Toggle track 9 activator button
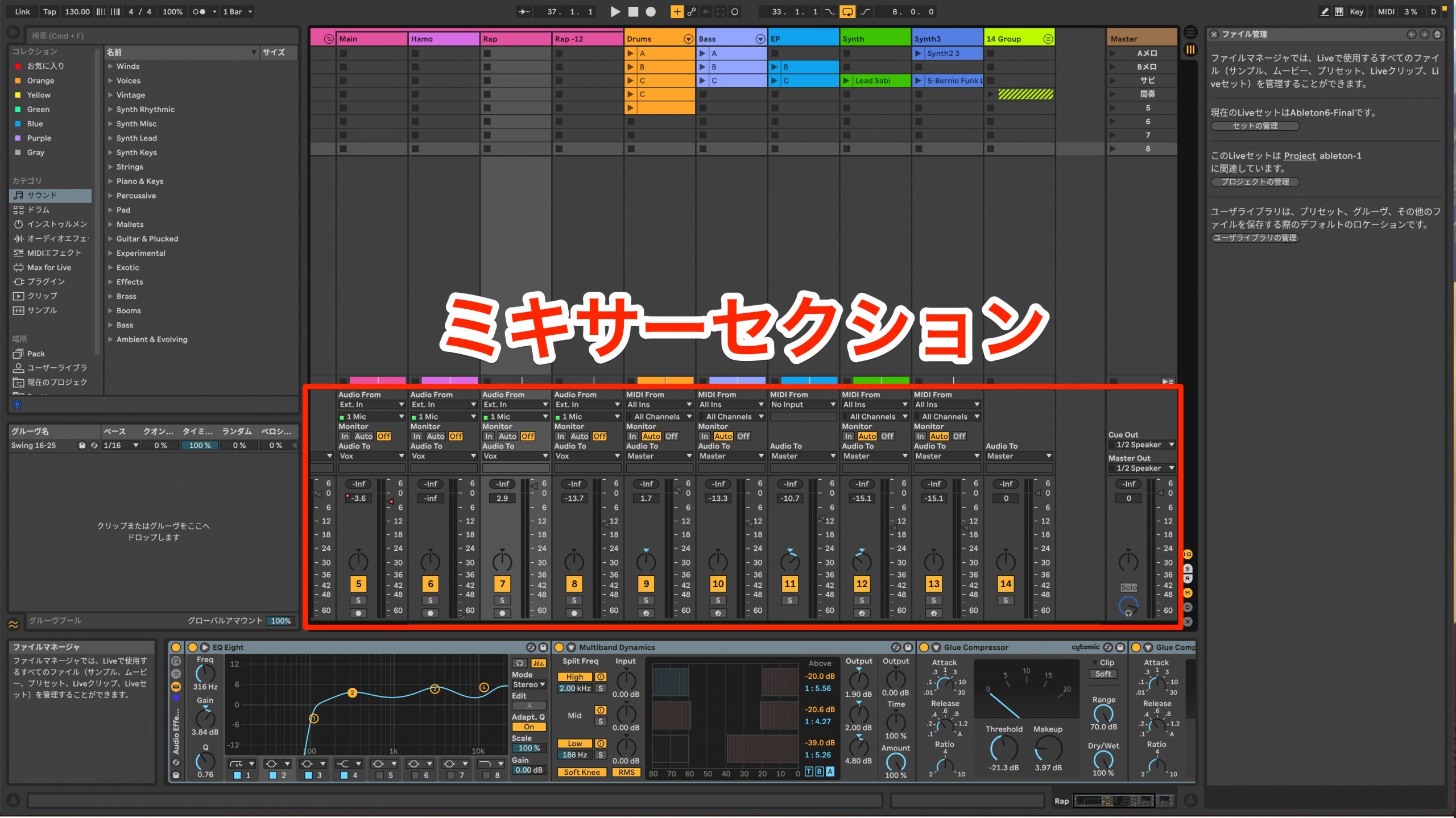Viewport: 1456px width, 818px height. [646, 584]
